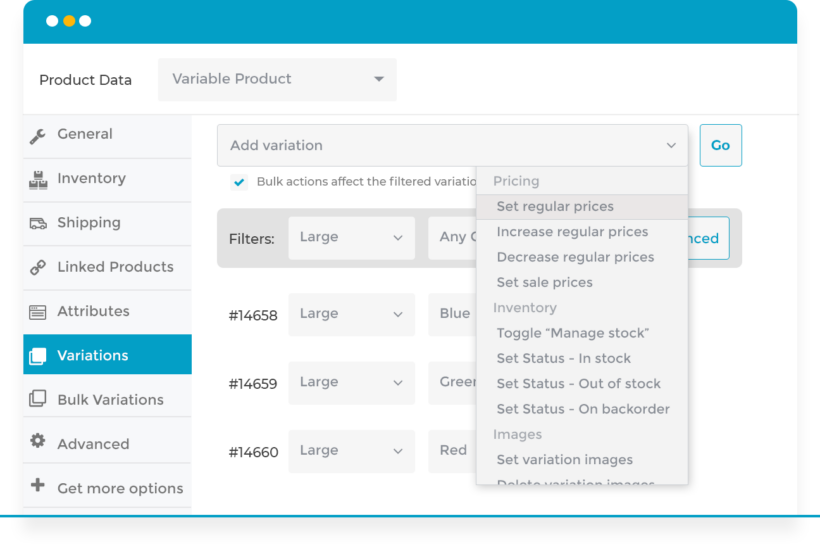Select Increase regular prices option
Image resolution: width=820 pixels, height=544 pixels.
pyautogui.click(x=572, y=232)
